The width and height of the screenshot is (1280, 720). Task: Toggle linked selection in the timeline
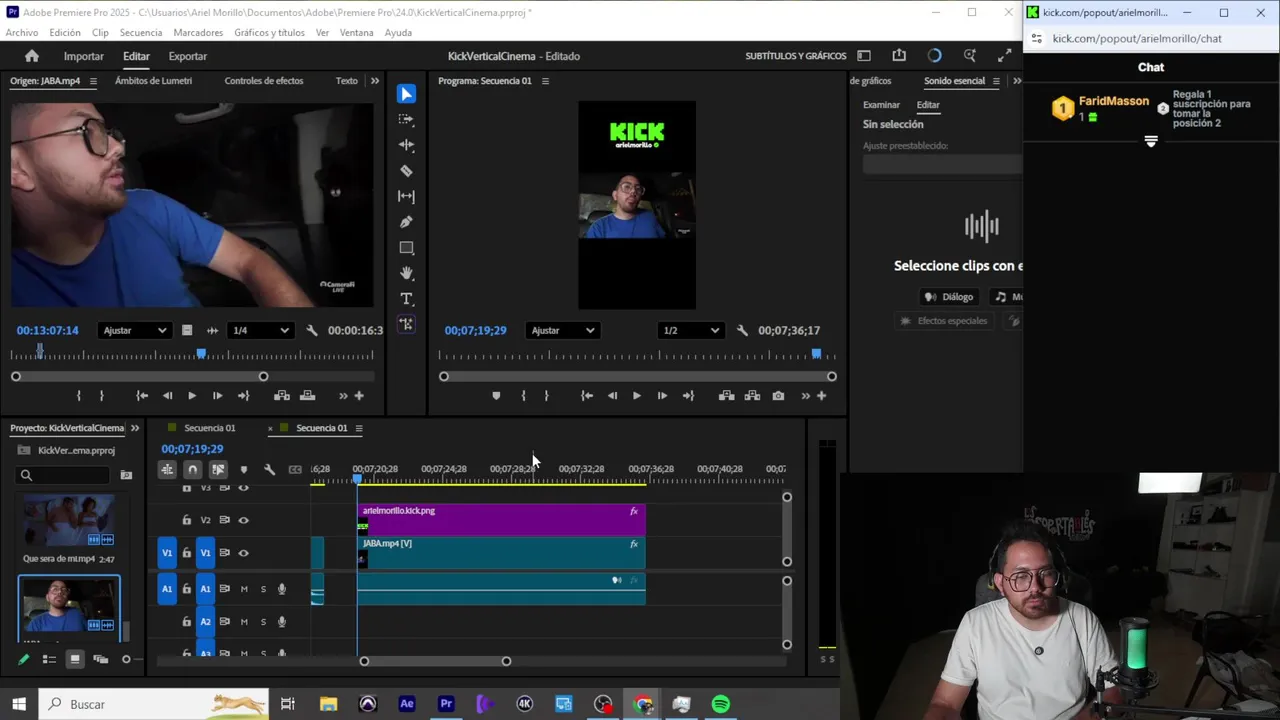pyautogui.click(x=217, y=469)
